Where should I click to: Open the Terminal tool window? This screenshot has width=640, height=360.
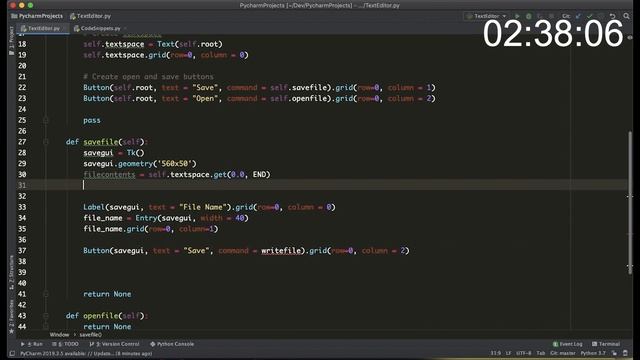pyautogui.click(x=606, y=344)
